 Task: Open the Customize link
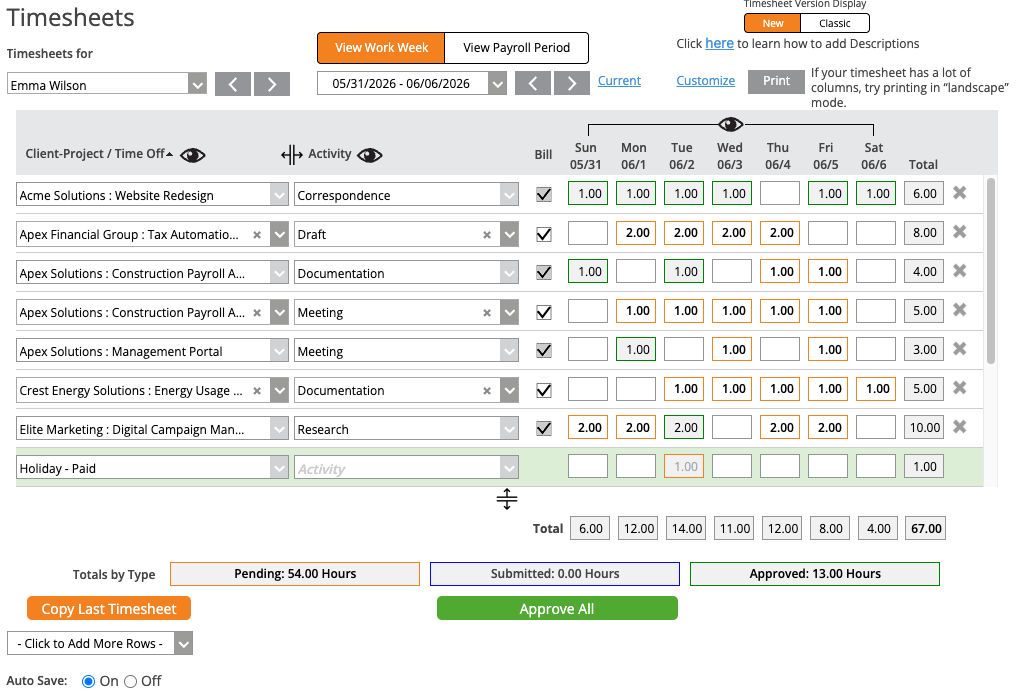pos(705,80)
